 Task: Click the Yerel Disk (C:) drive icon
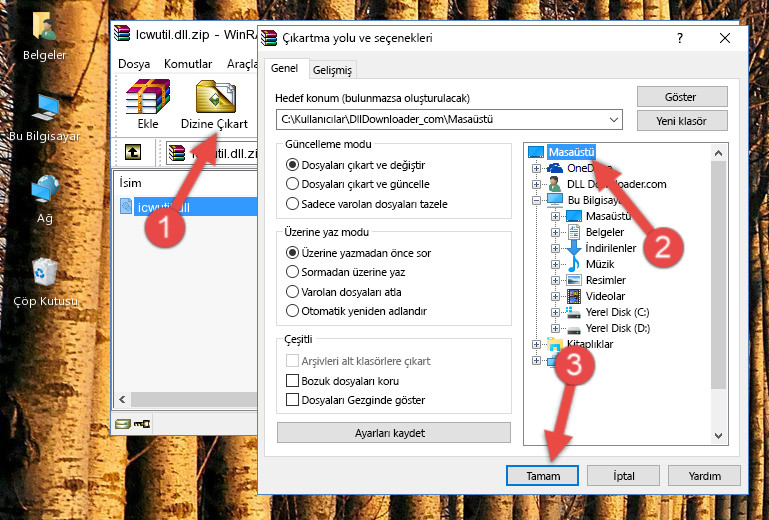click(x=573, y=312)
